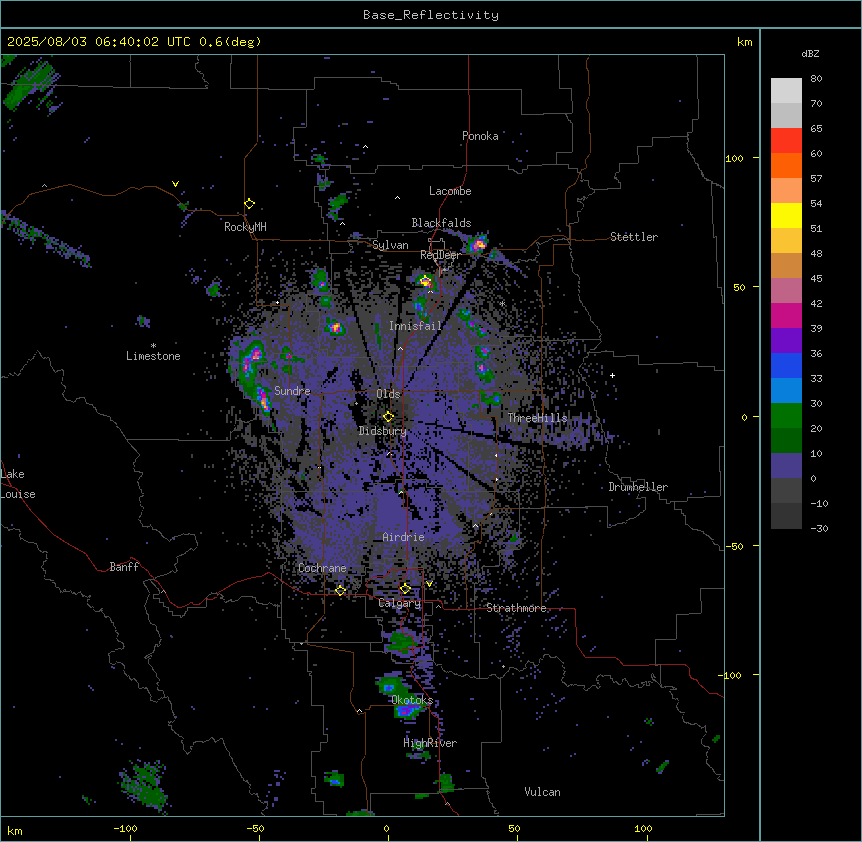Click the Lake Louise label at left edge
Screen dimensions: 862x842
[18, 484]
